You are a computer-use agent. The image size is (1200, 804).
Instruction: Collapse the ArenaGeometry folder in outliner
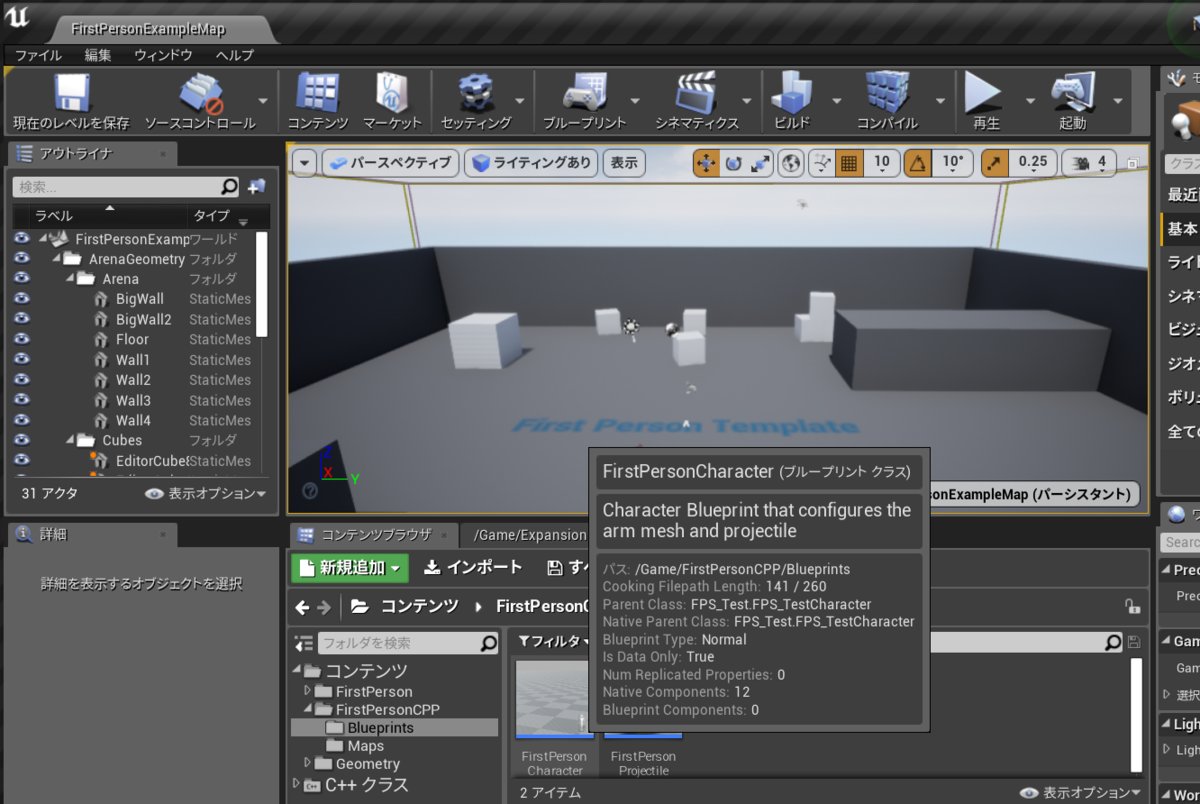pyautogui.click(x=57, y=258)
